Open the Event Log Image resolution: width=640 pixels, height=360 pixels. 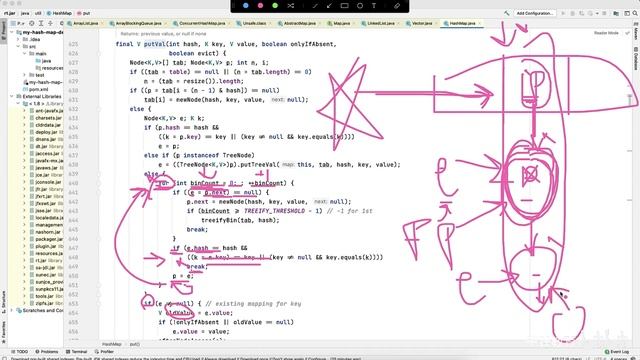tap(617, 351)
